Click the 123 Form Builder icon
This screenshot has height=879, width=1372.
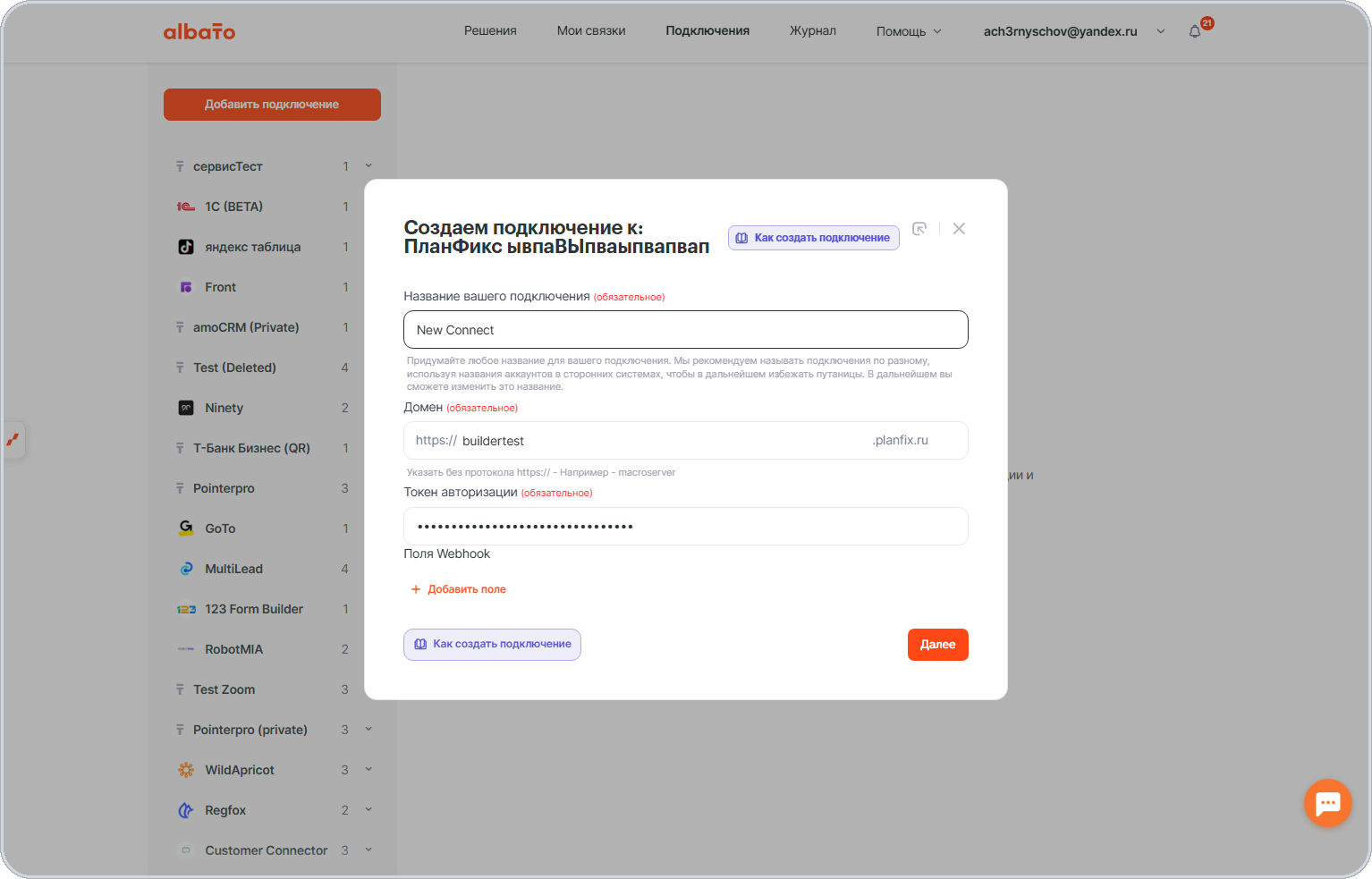pos(186,609)
